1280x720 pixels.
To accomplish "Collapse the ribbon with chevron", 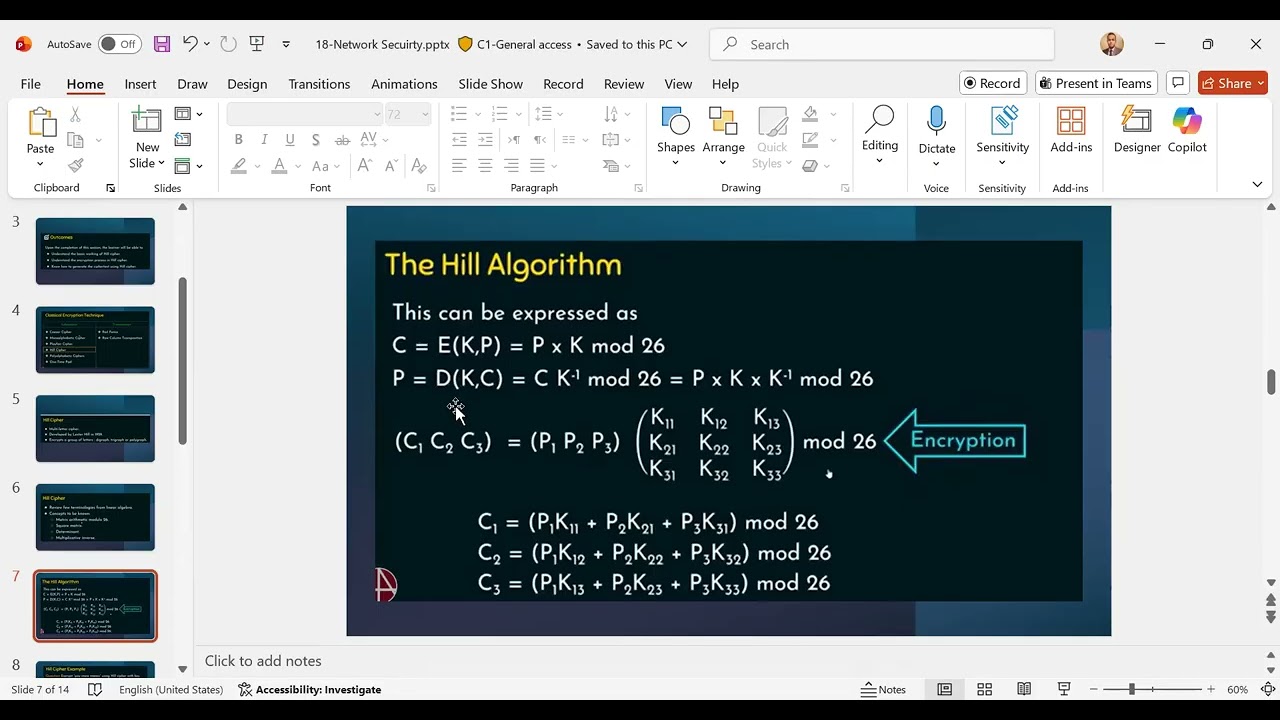I will (1257, 184).
